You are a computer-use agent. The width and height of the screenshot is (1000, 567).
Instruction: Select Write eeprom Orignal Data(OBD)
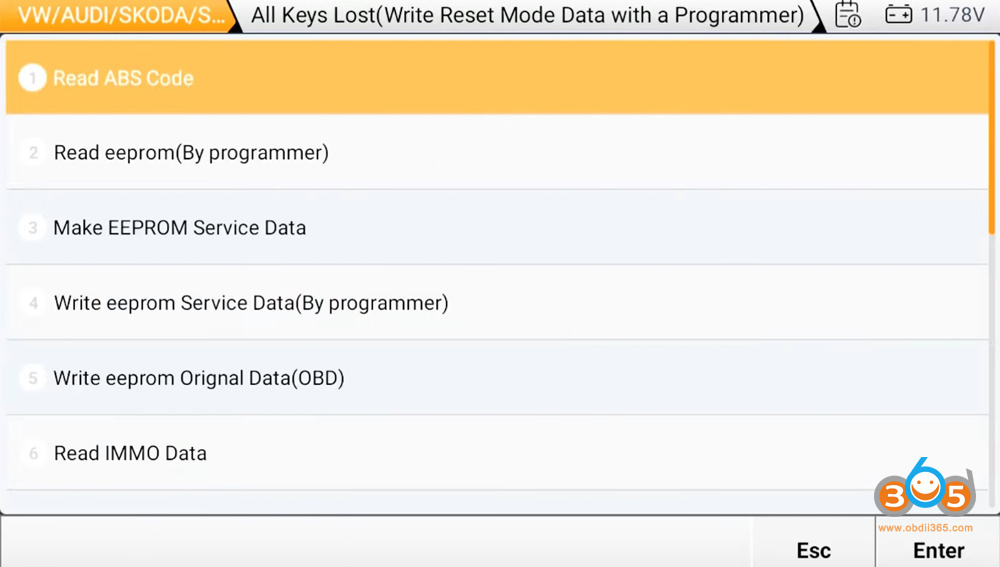[199, 378]
